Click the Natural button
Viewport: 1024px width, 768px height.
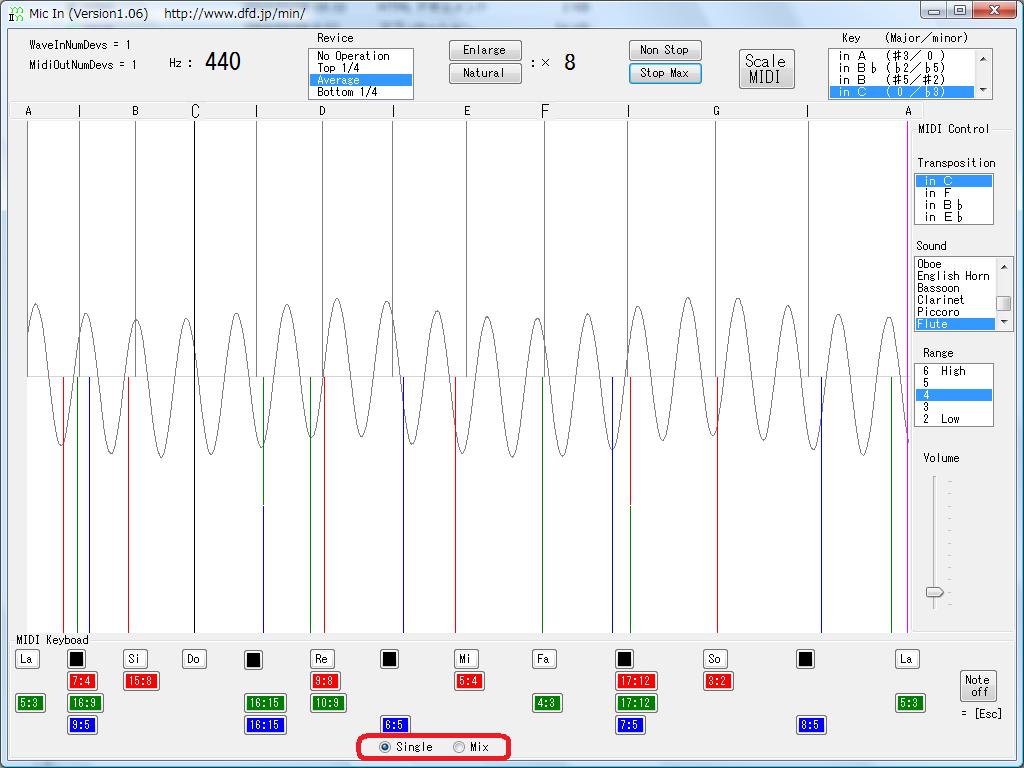[485, 73]
